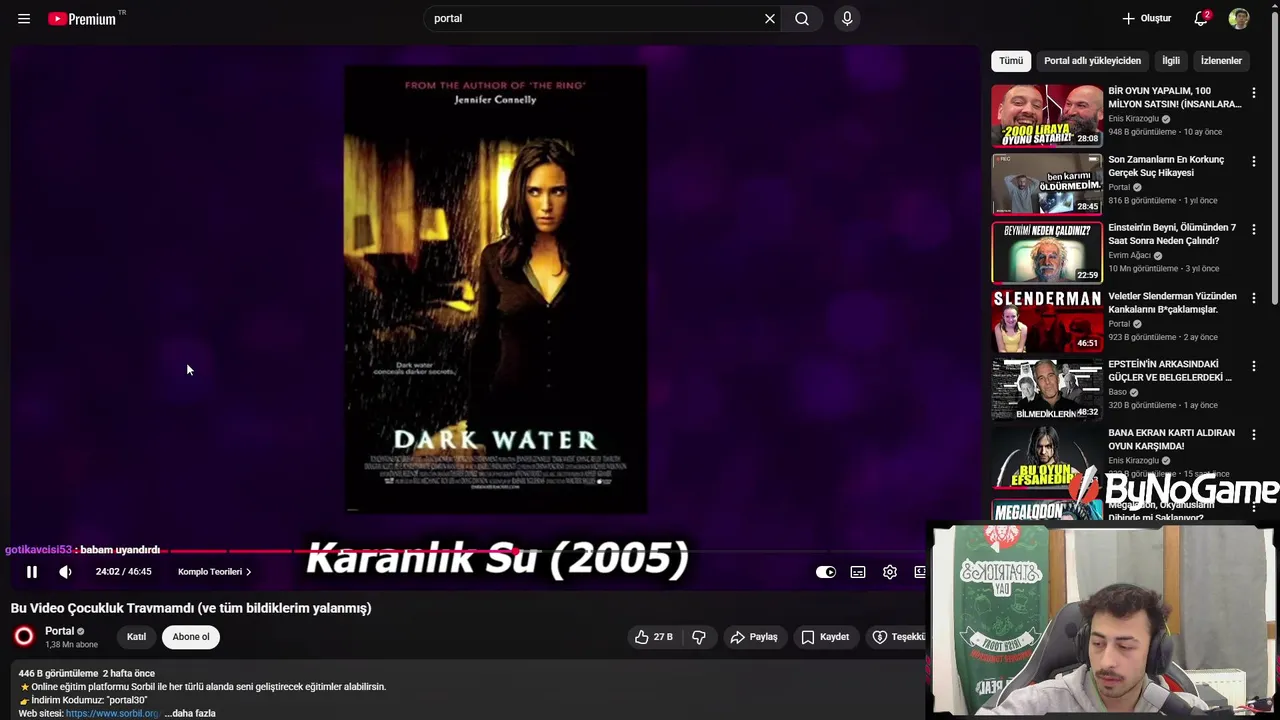Click the Dark Water poster in video
This screenshot has height=720, width=1280.
[496, 290]
